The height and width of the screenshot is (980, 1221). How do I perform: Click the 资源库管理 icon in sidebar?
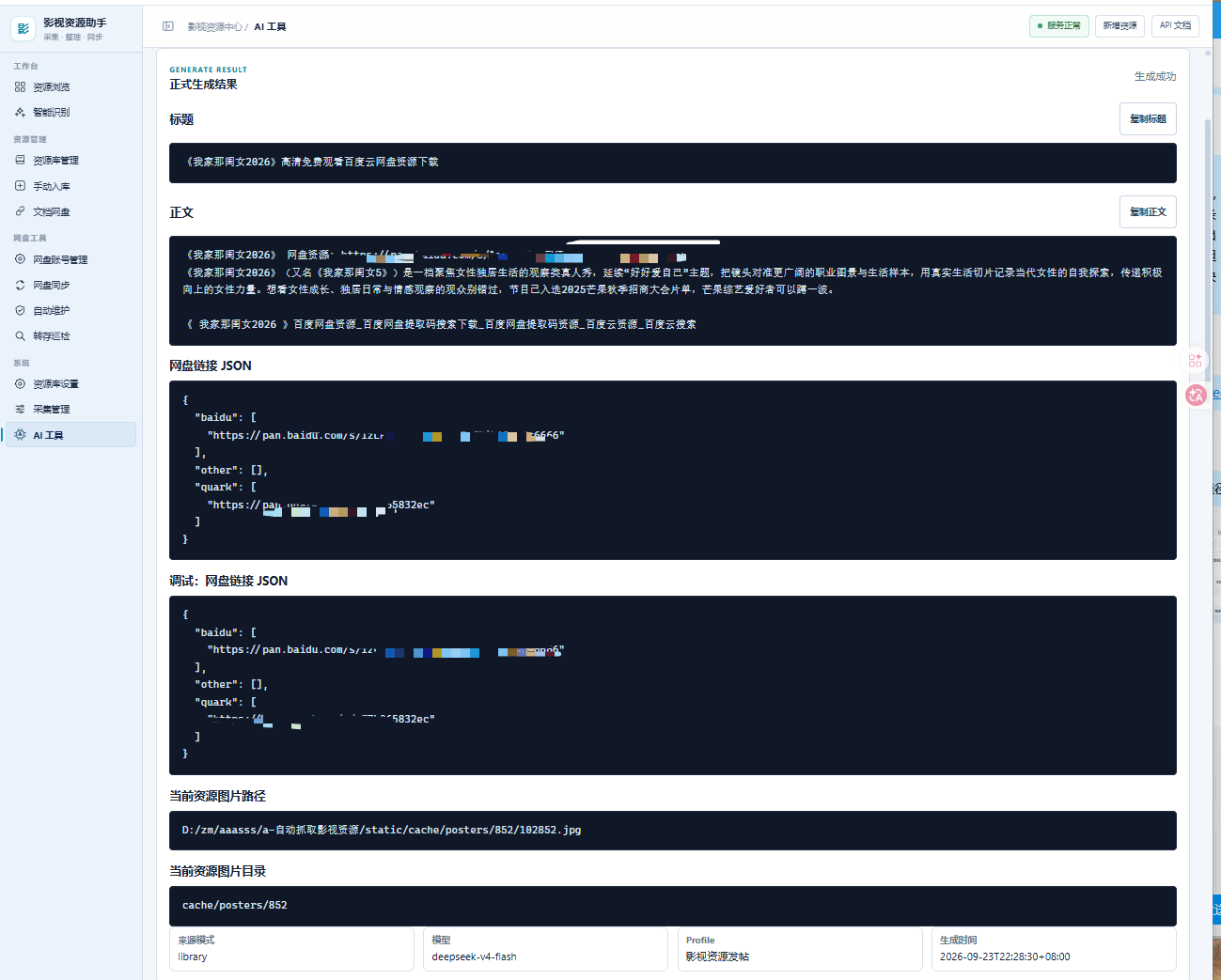pyautogui.click(x=20, y=161)
